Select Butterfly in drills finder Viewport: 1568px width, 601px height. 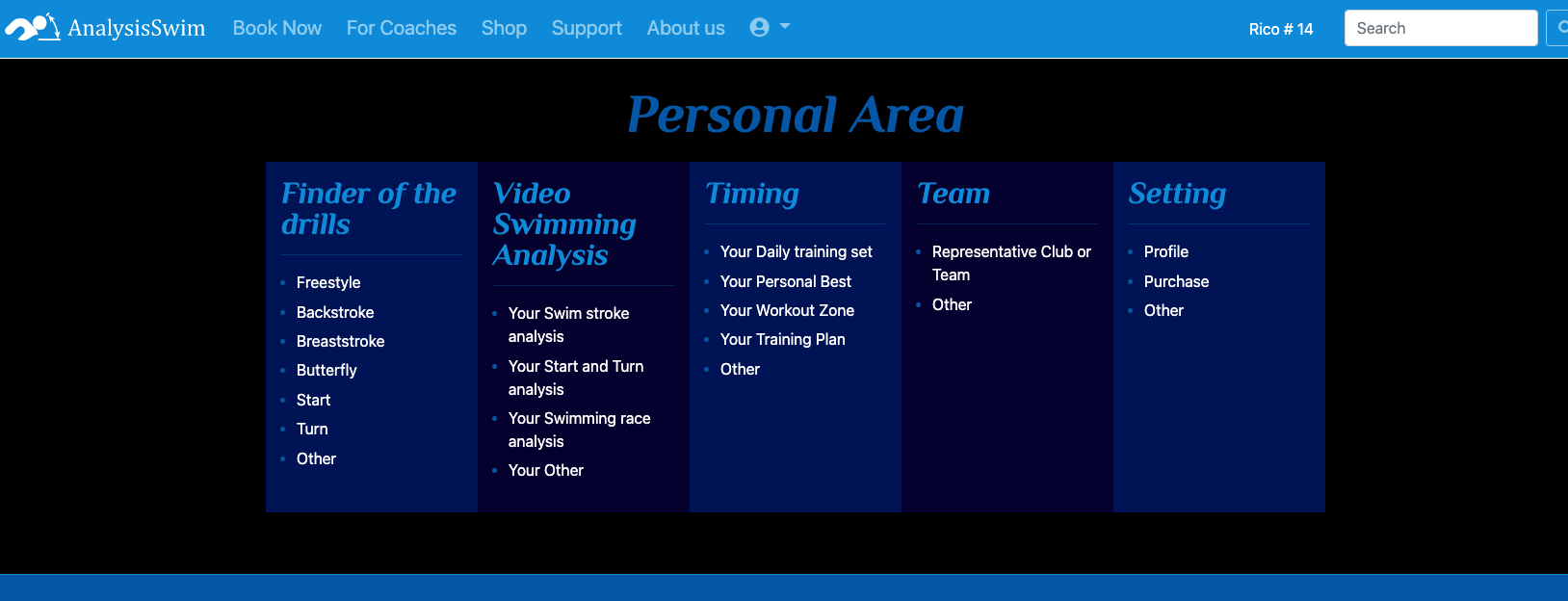click(x=327, y=370)
